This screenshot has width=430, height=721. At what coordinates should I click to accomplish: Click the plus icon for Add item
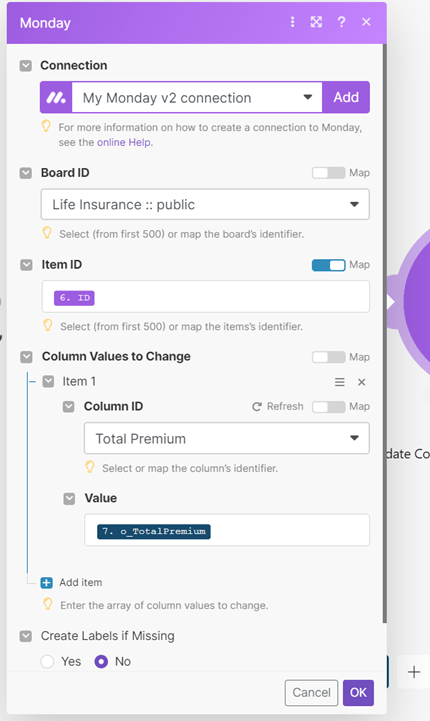(x=46, y=583)
